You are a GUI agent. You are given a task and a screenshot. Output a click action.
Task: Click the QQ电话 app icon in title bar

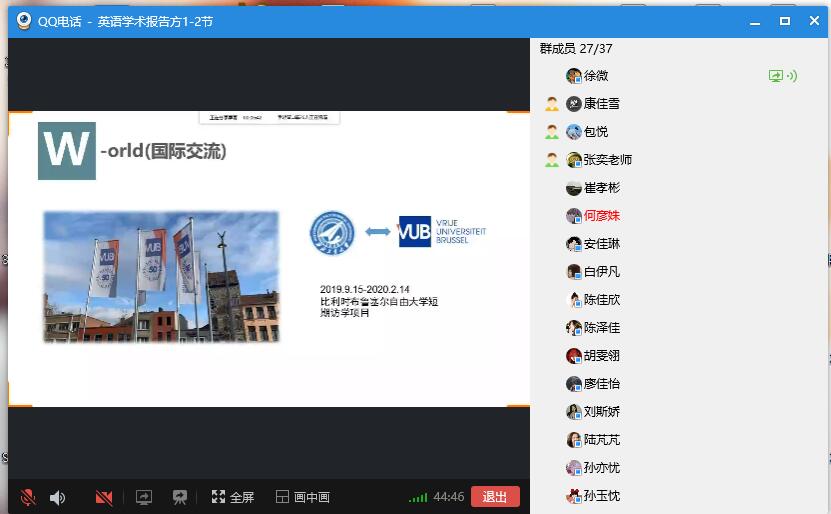point(23,21)
